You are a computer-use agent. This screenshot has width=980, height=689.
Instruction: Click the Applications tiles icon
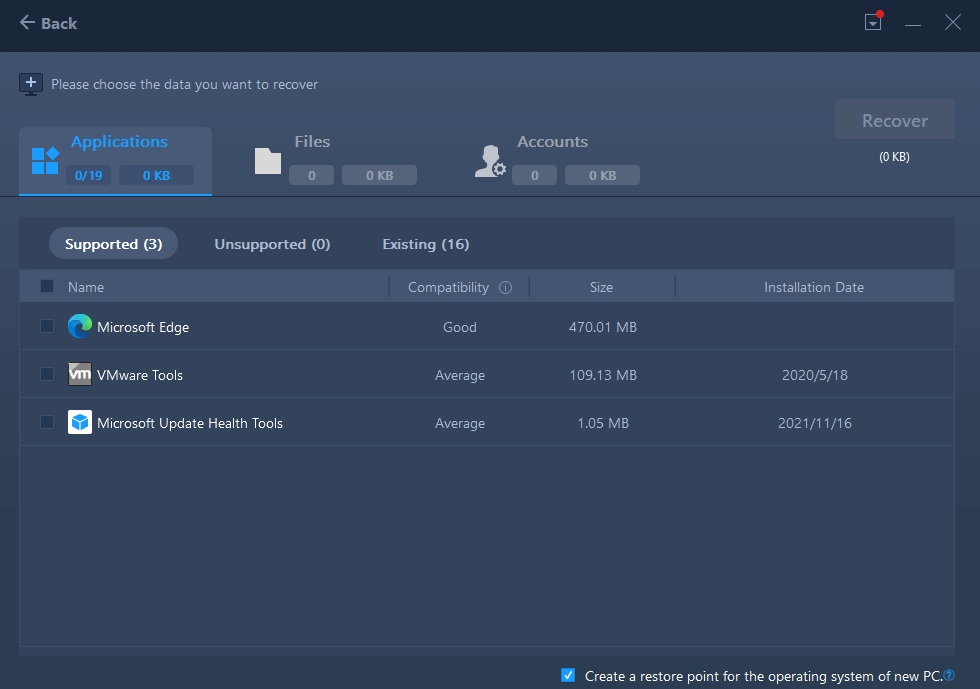click(45, 161)
